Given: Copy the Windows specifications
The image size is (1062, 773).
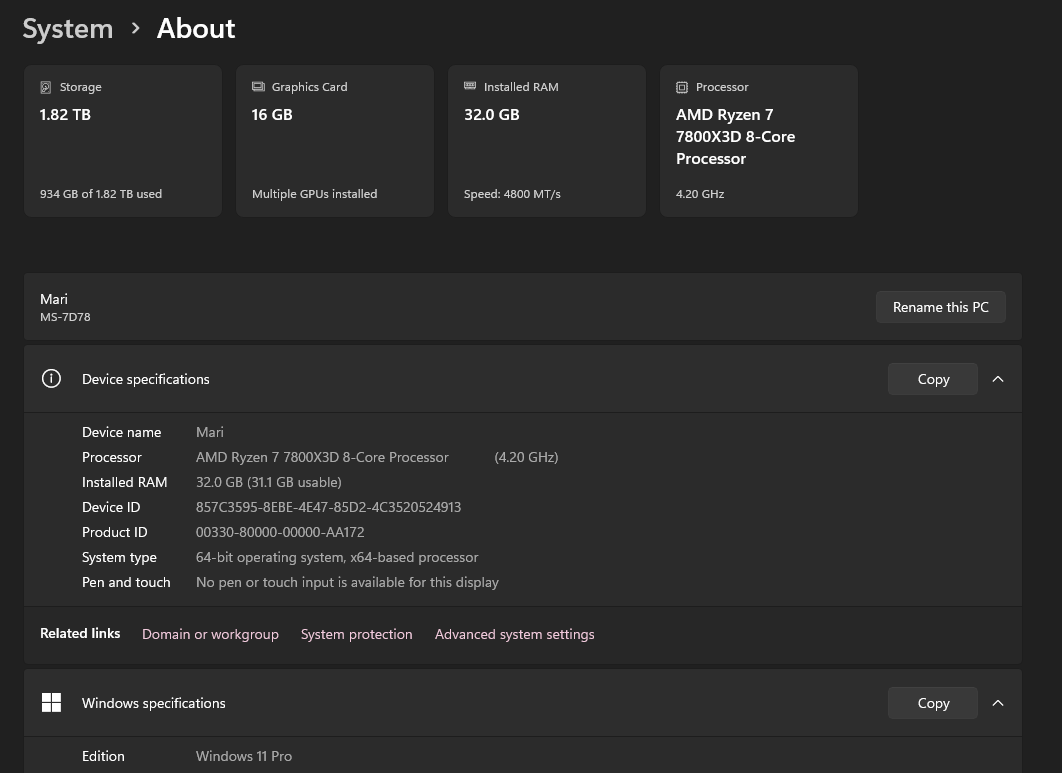Looking at the screenshot, I should point(933,703).
